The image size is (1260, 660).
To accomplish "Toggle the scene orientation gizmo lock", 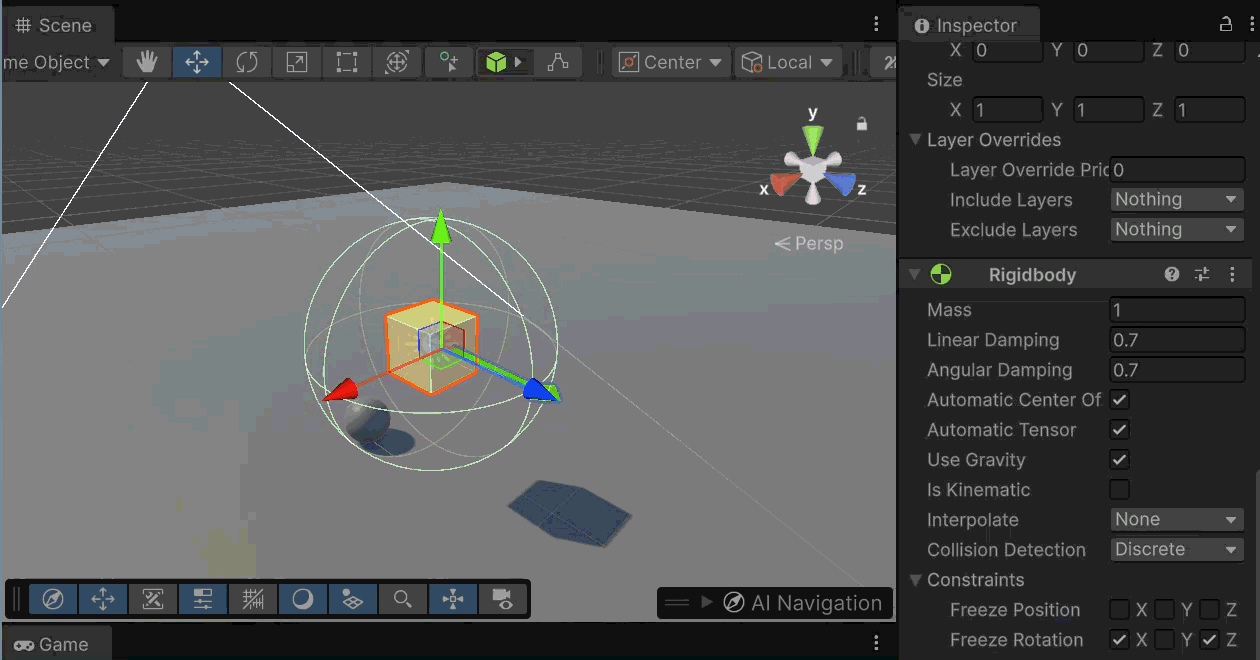I will click(861, 124).
